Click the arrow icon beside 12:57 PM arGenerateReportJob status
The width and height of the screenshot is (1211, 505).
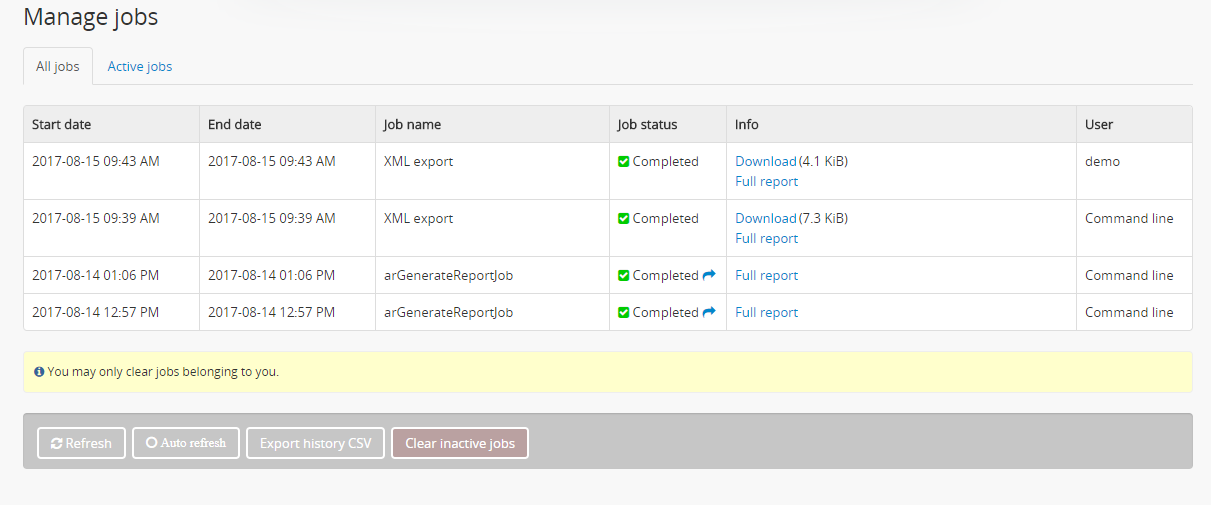(709, 312)
